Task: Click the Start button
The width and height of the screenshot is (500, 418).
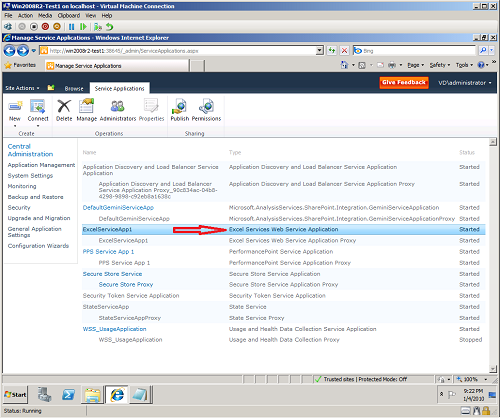Action: tap(16, 395)
